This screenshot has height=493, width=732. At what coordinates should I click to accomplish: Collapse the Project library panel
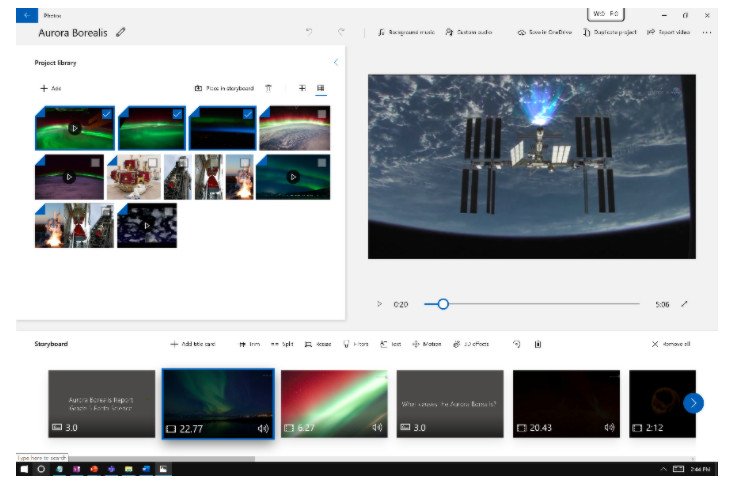pyautogui.click(x=336, y=63)
